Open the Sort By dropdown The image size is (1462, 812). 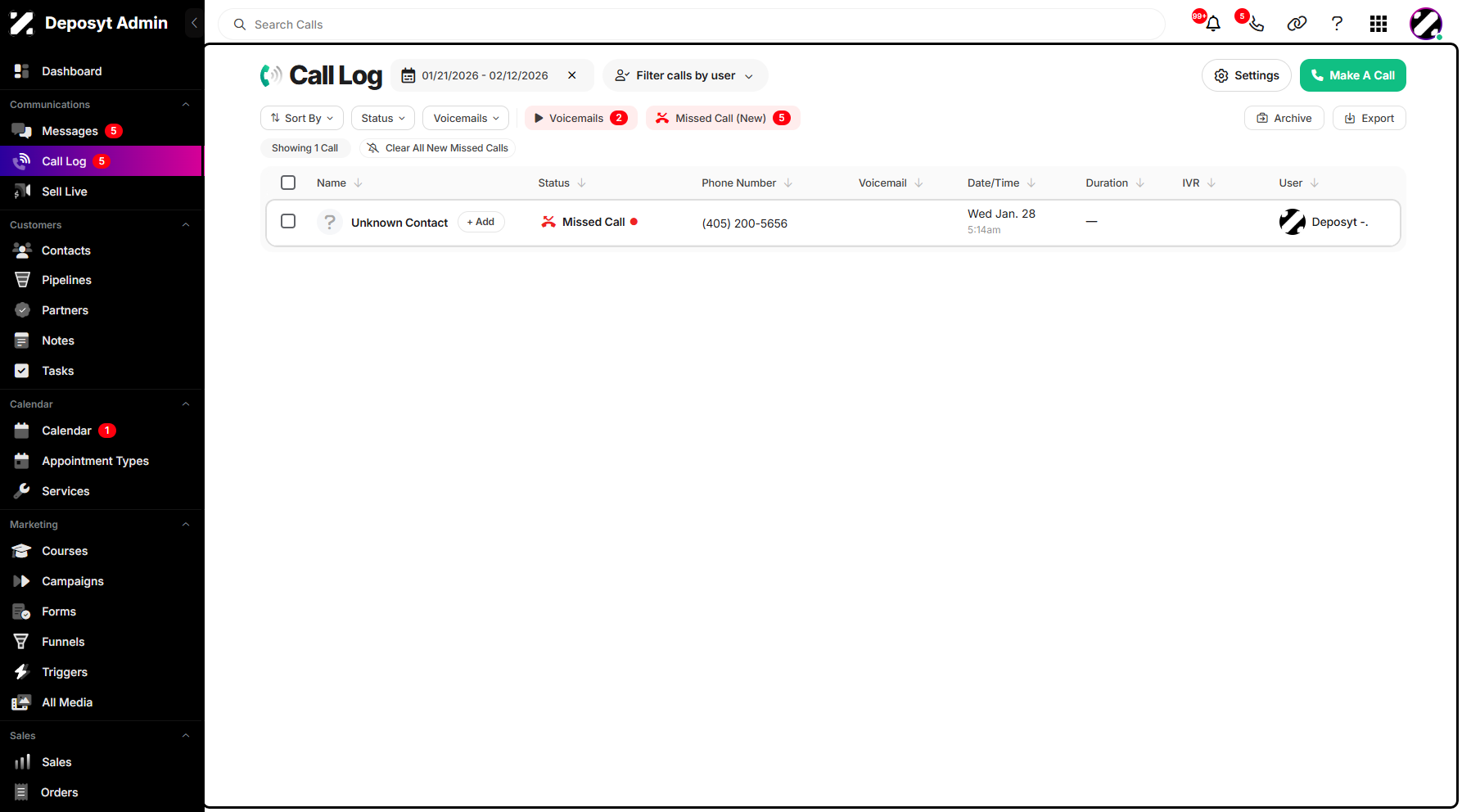pyautogui.click(x=302, y=118)
